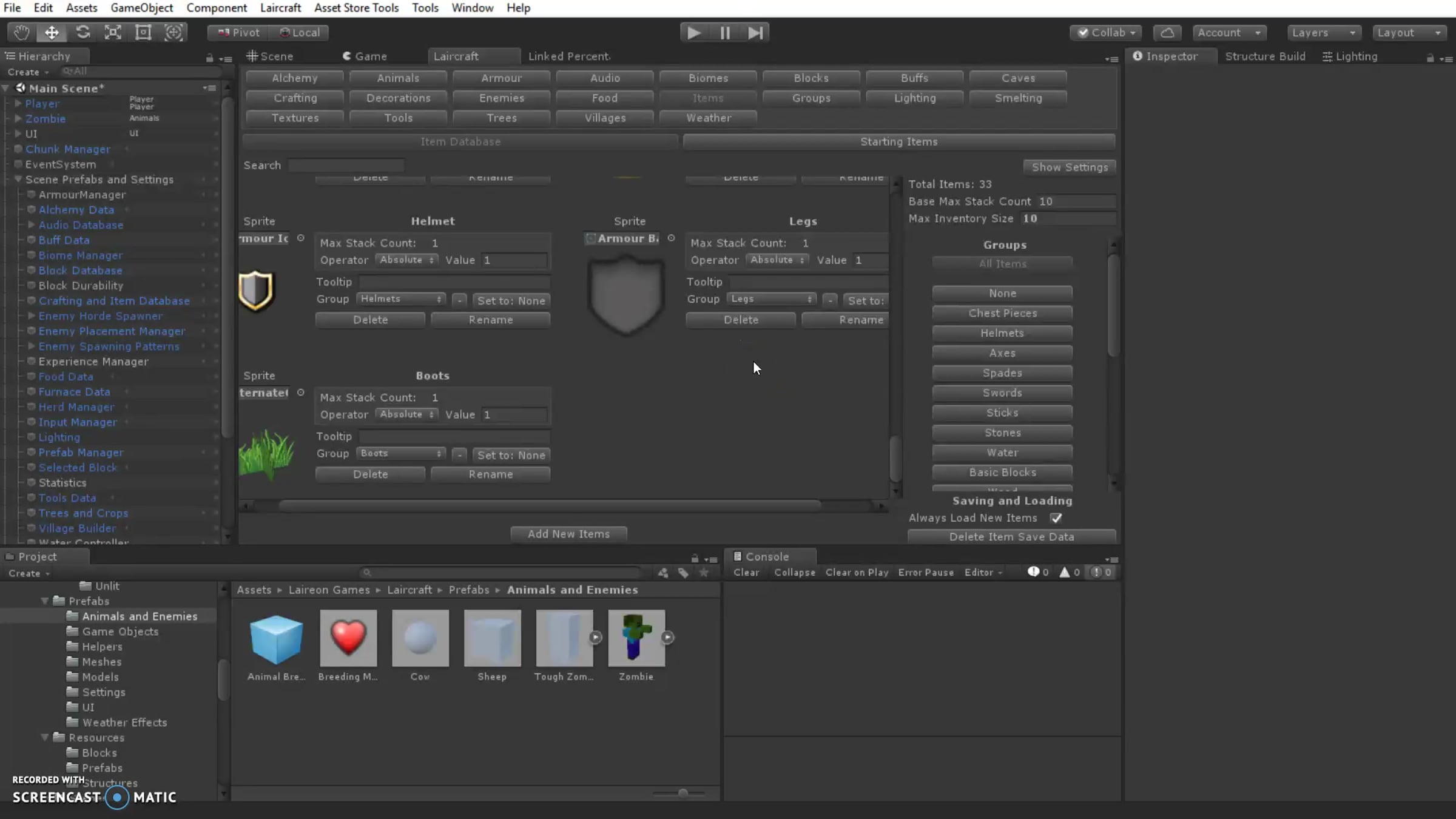Expand the Tough Zombie prefab arrow
The width and height of the screenshot is (1456, 819).
pyautogui.click(x=595, y=638)
